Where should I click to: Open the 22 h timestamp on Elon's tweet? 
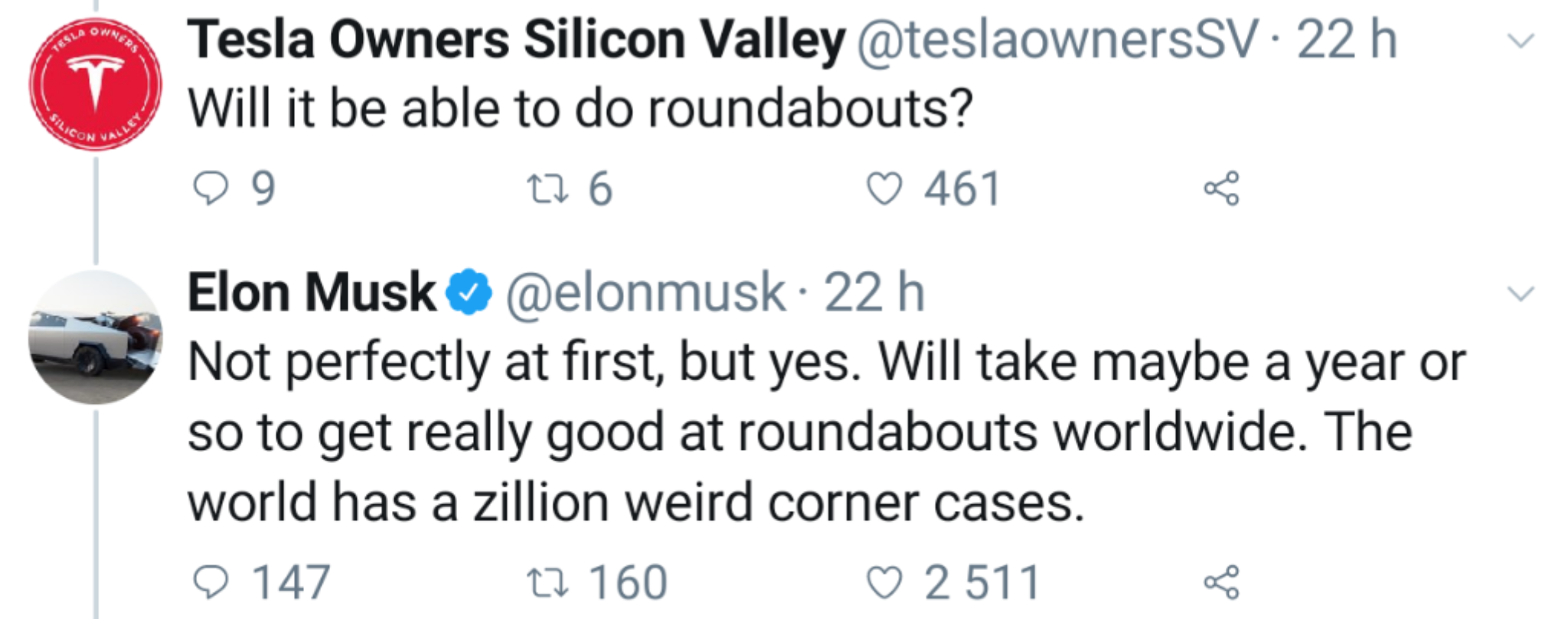click(874, 292)
